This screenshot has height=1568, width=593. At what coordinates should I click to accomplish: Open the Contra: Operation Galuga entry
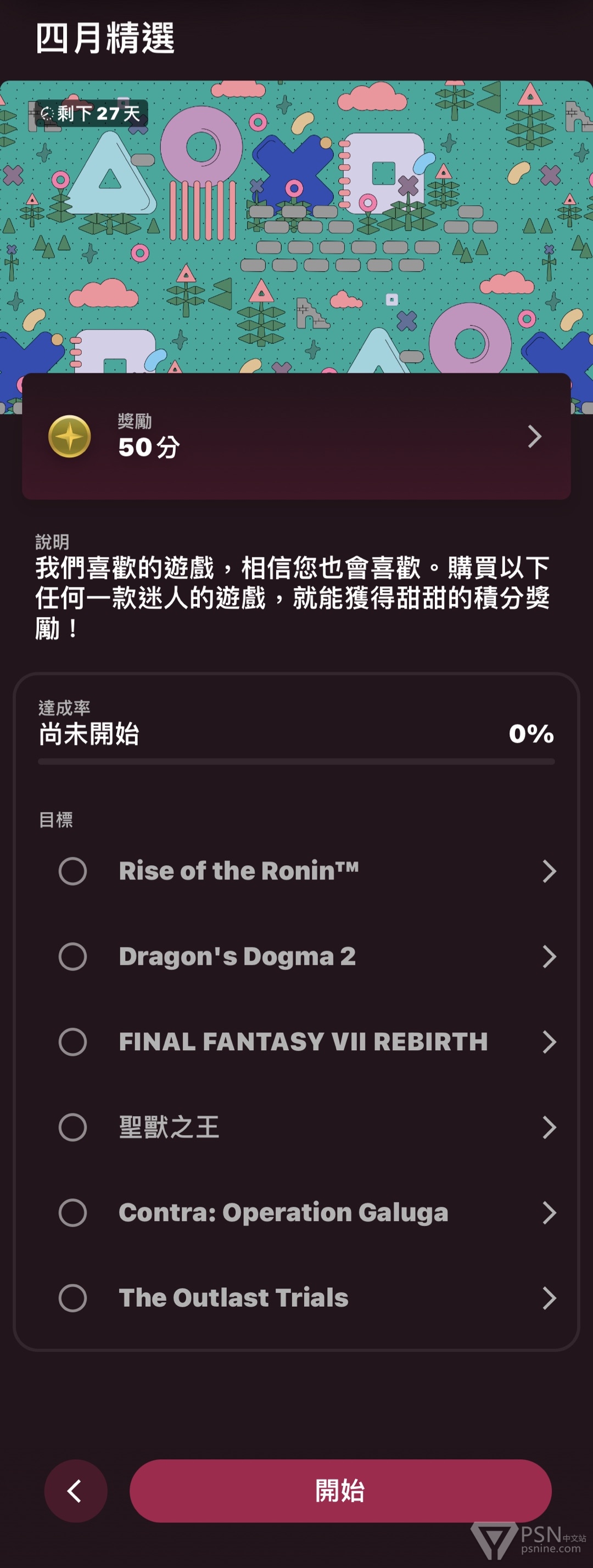click(x=296, y=1213)
